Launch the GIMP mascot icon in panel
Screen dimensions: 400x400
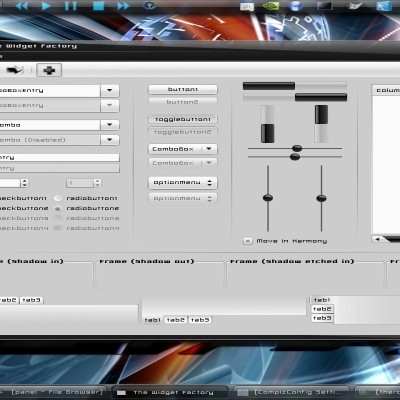pos(354,6)
